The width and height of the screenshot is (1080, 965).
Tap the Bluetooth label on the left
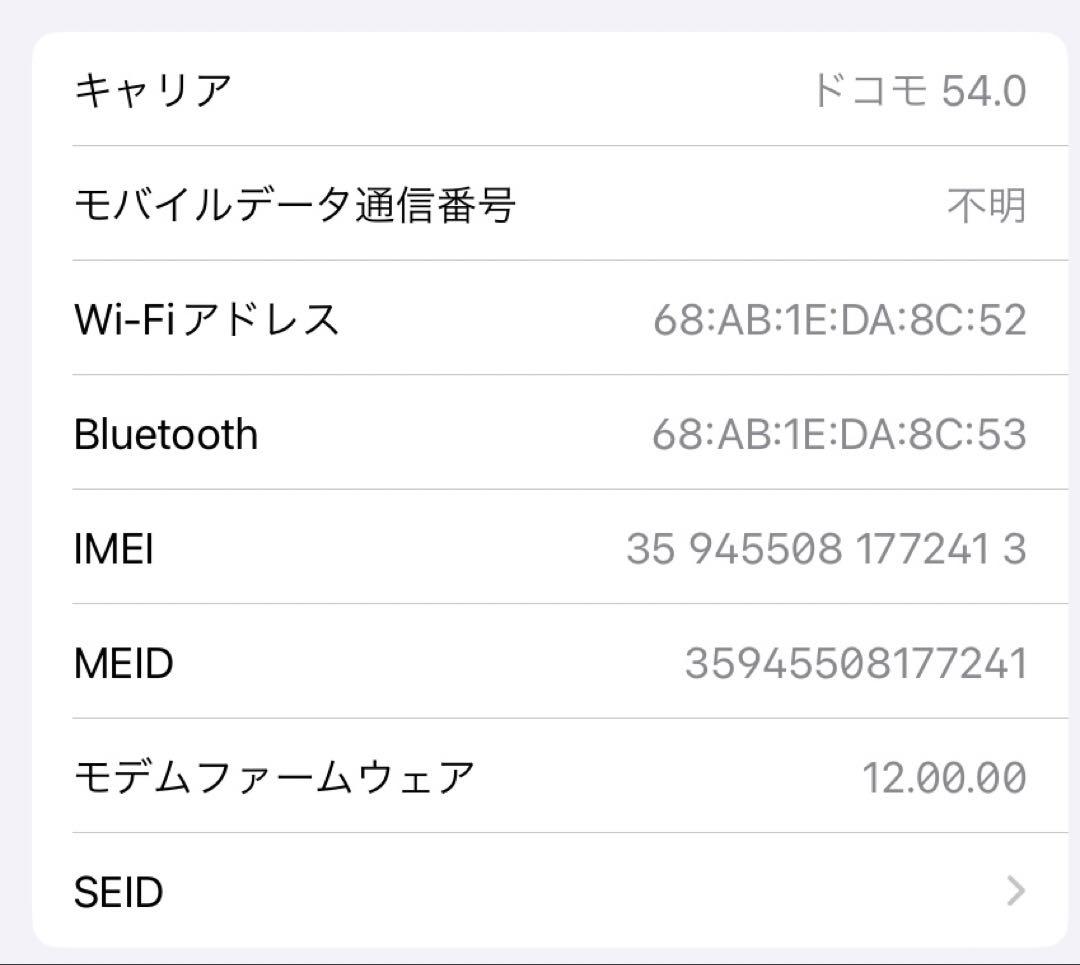163,433
